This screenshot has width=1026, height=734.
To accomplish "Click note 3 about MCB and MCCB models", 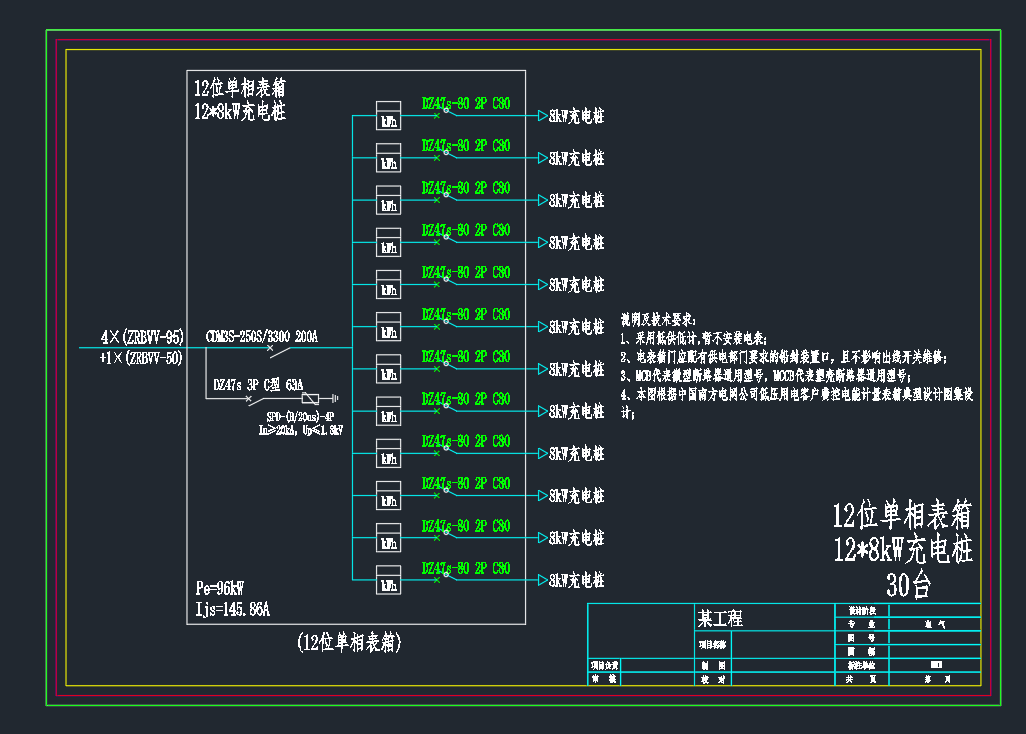I will click(766, 376).
